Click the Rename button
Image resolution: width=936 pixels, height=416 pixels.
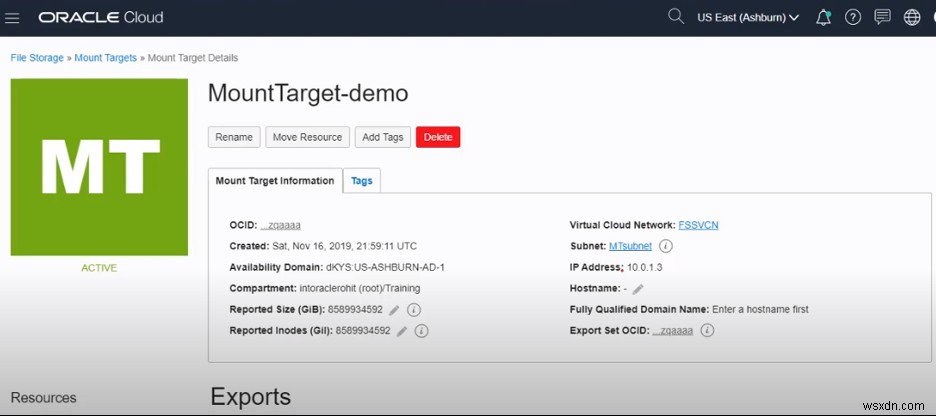[234, 137]
